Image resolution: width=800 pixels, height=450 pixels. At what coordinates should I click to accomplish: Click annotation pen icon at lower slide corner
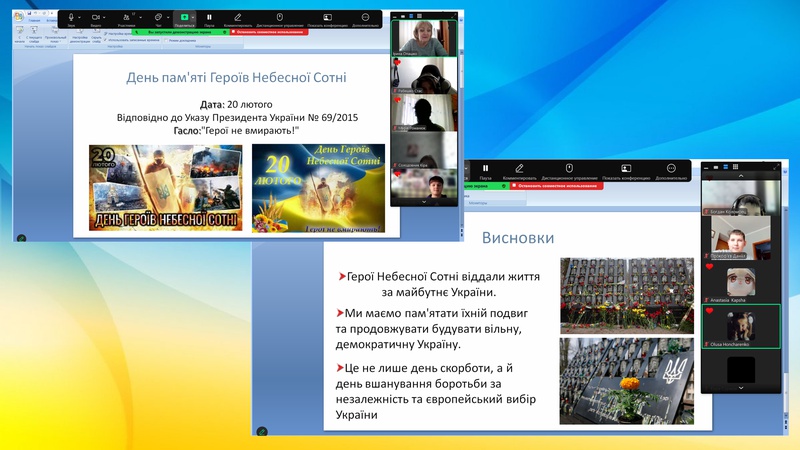(262, 432)
